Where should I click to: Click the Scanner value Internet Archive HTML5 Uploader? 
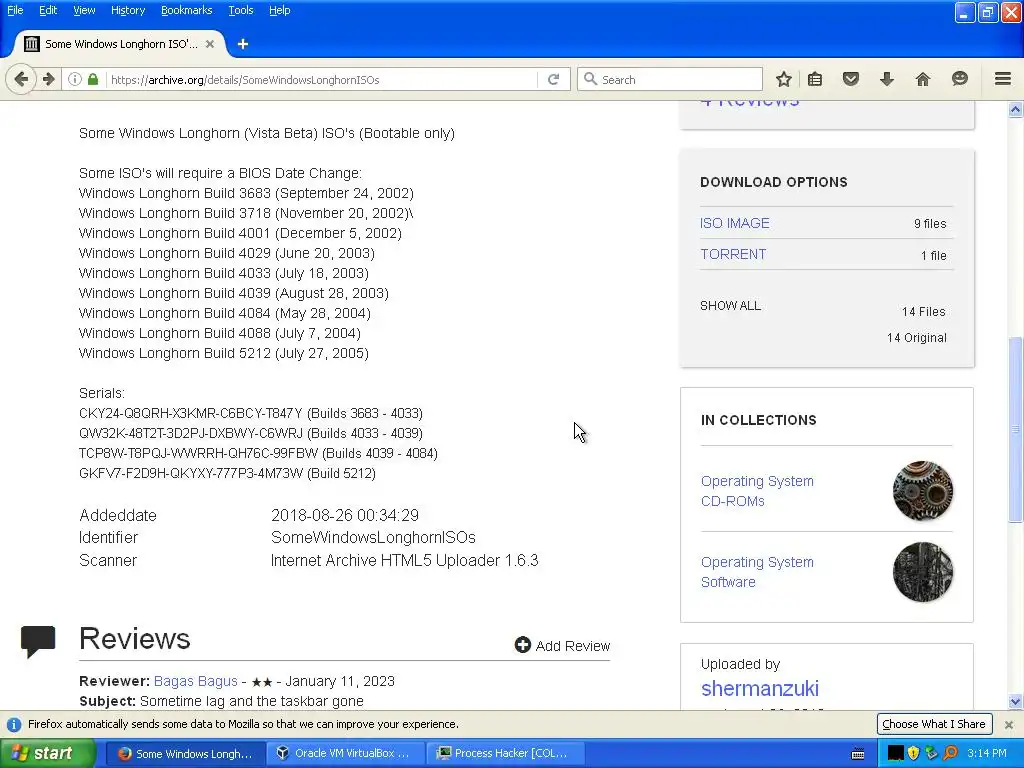(x=404, y=560)
